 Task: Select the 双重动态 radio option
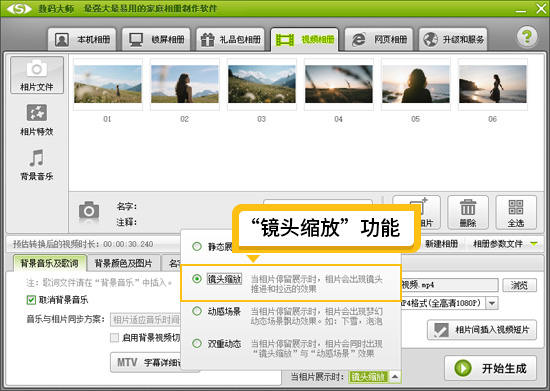[197, 343]
